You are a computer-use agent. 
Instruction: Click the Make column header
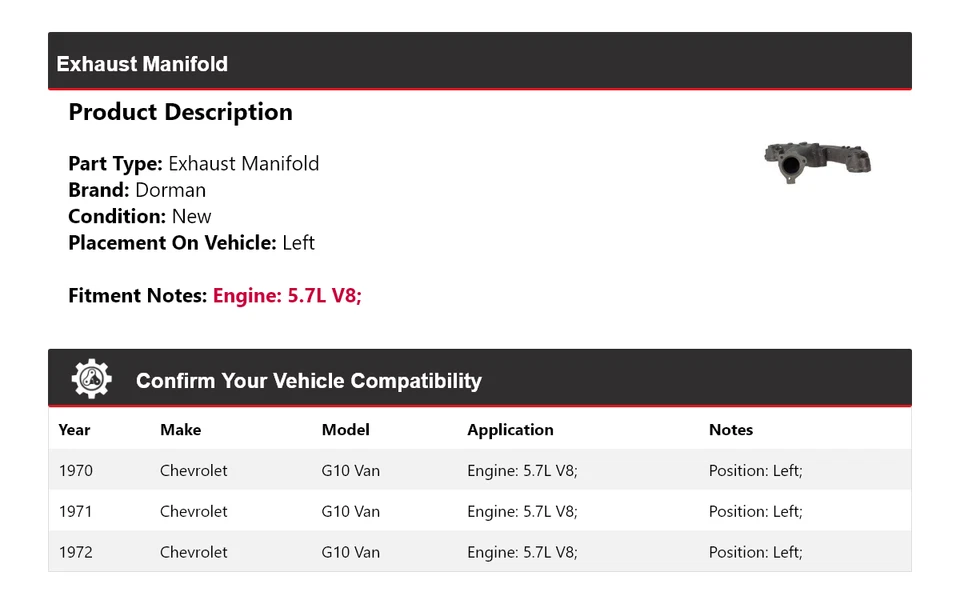[180, 430]
